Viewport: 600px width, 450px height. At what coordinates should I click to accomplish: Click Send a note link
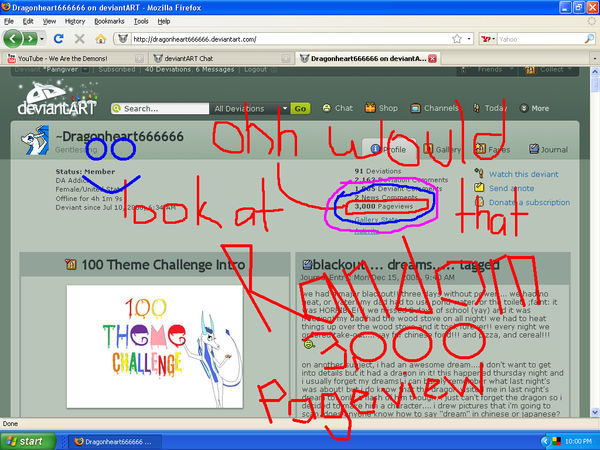tap(511, 188)
